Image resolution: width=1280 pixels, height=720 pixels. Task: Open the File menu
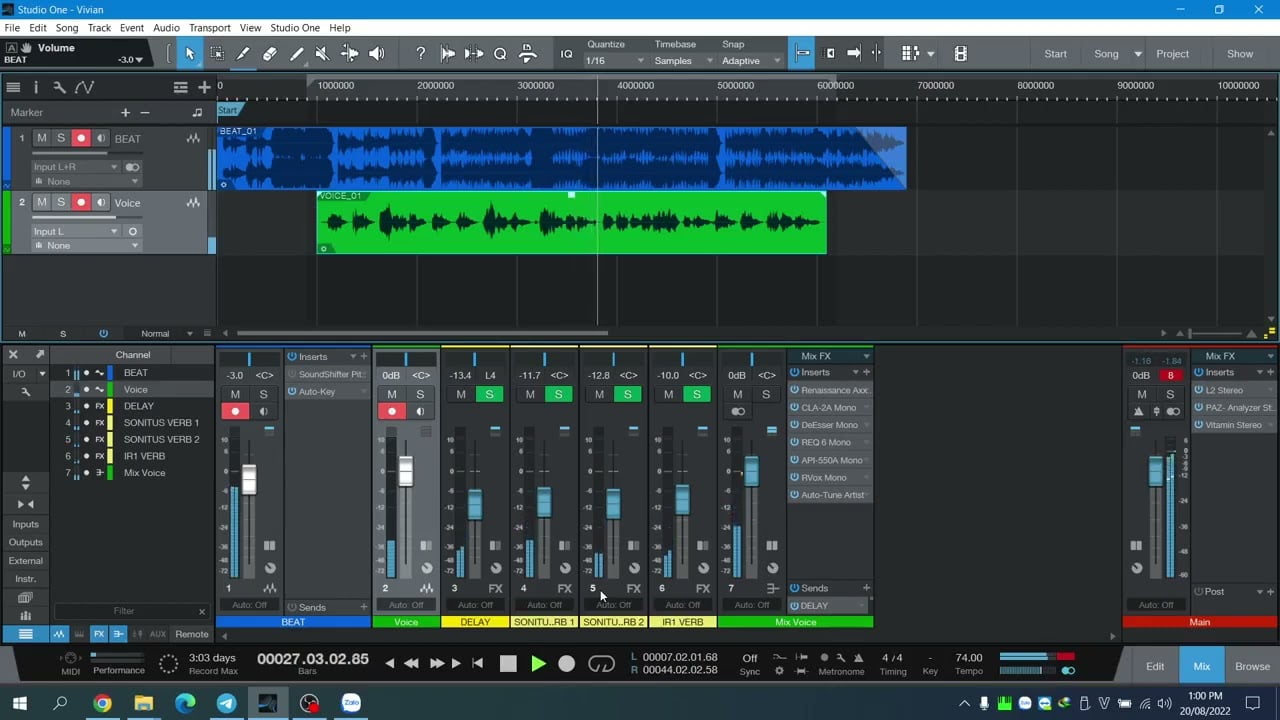[12, 28]
